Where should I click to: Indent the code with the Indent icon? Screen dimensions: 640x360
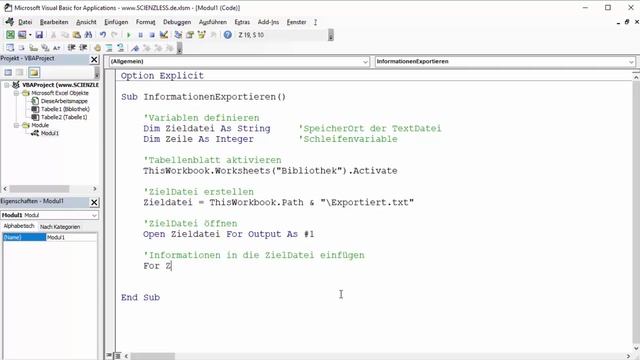coord(71,48)
